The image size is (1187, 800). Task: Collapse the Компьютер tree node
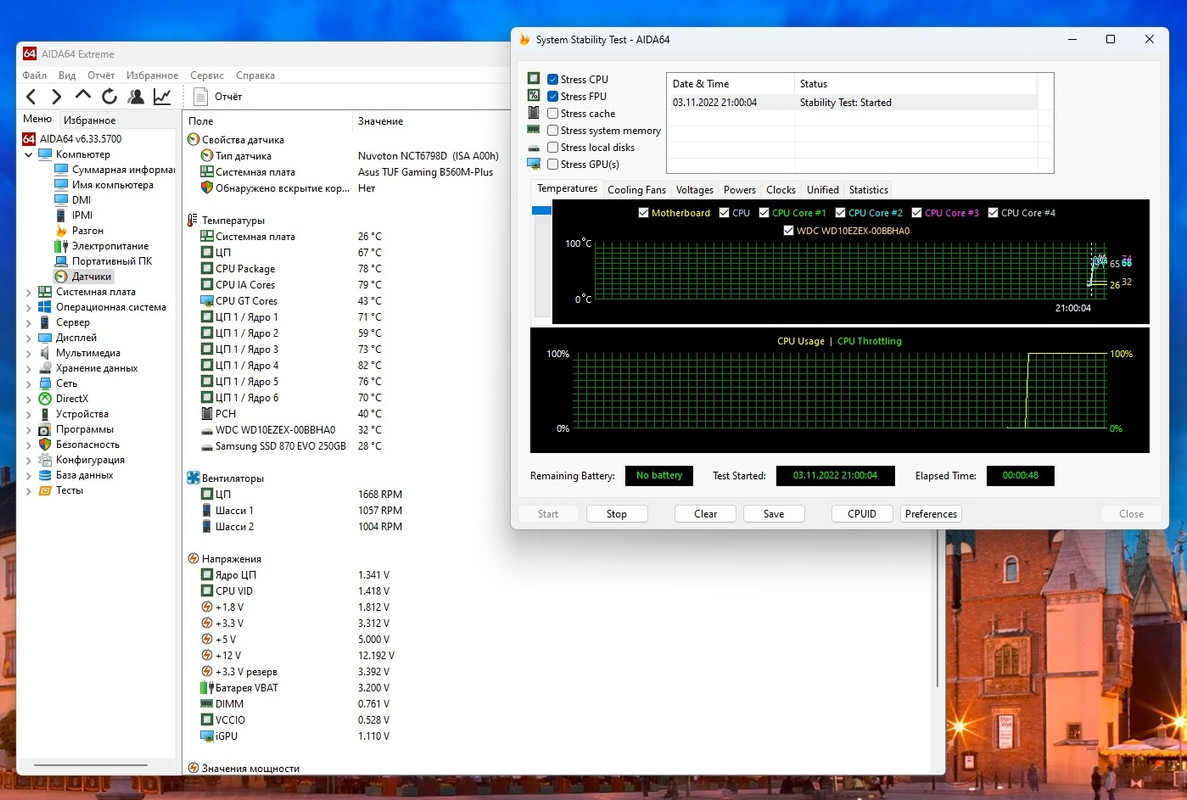click(29, 154)
